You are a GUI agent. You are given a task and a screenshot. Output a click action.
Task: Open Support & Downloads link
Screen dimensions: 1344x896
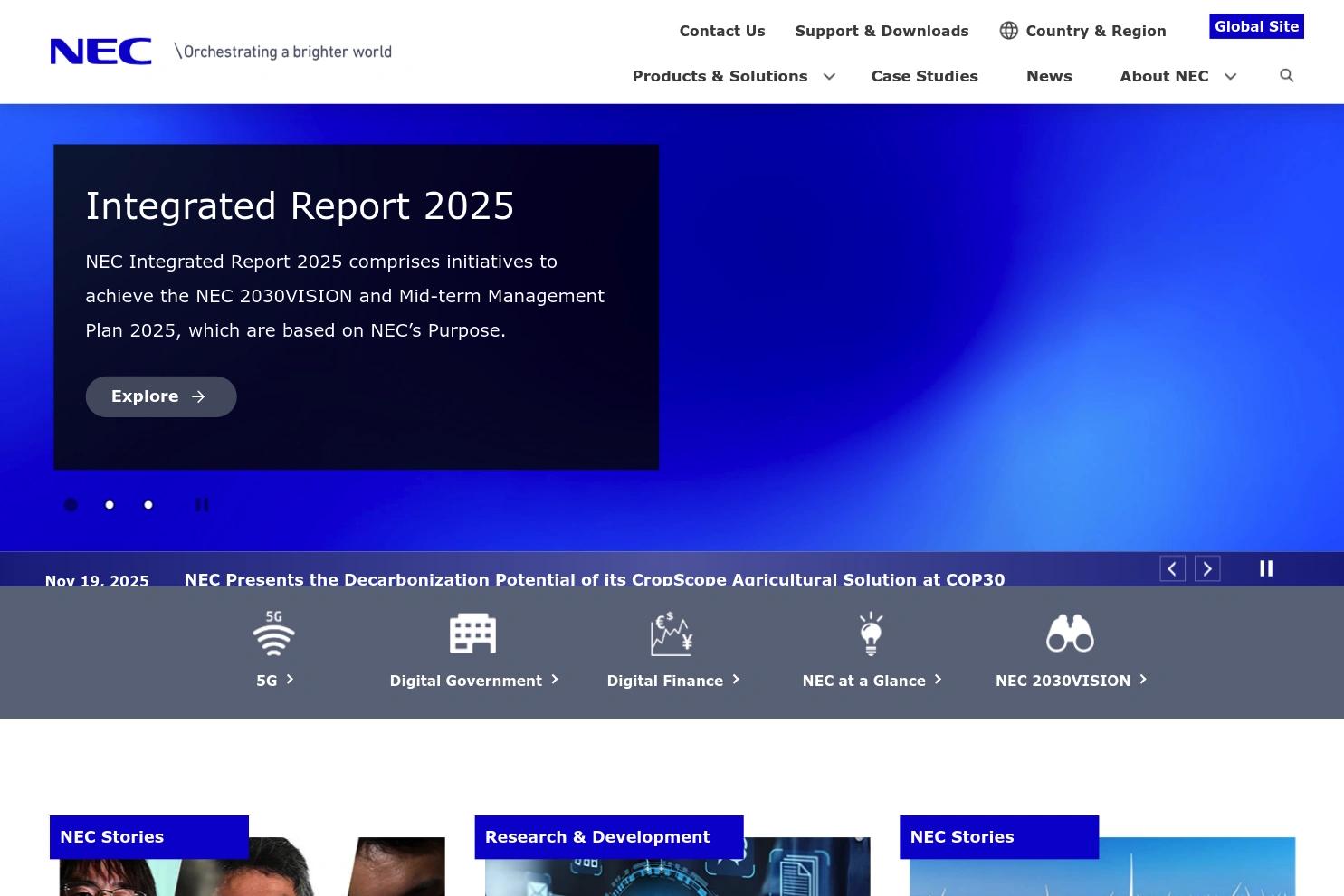point(882,31)
